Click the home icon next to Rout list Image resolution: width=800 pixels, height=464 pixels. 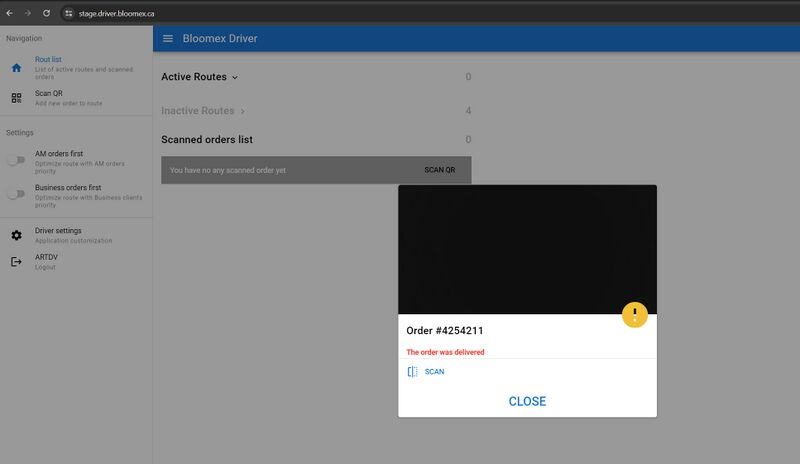[x=16, y=68]
